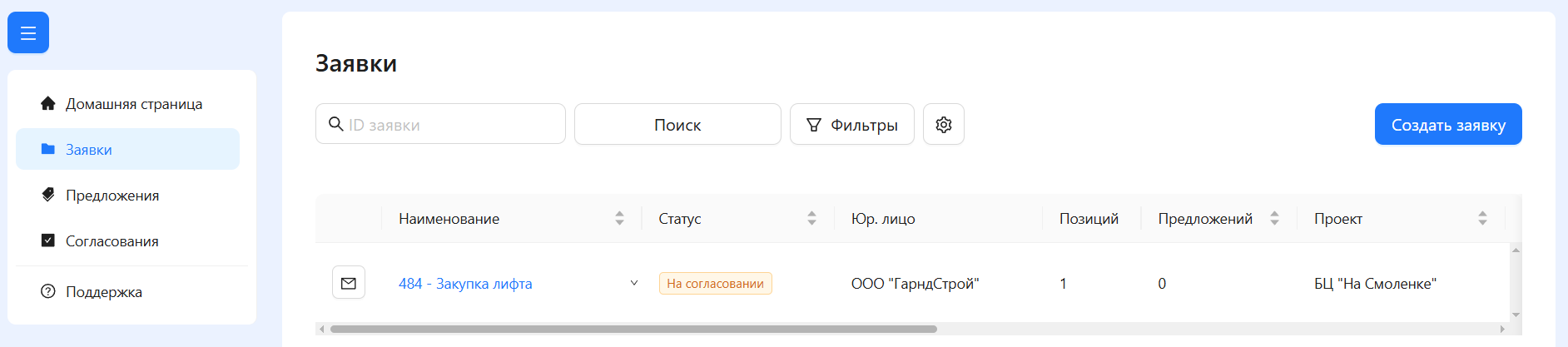Screen dimensions: 1568x347
Task: Click the table scroll left arrow
Action: (322, 329)
